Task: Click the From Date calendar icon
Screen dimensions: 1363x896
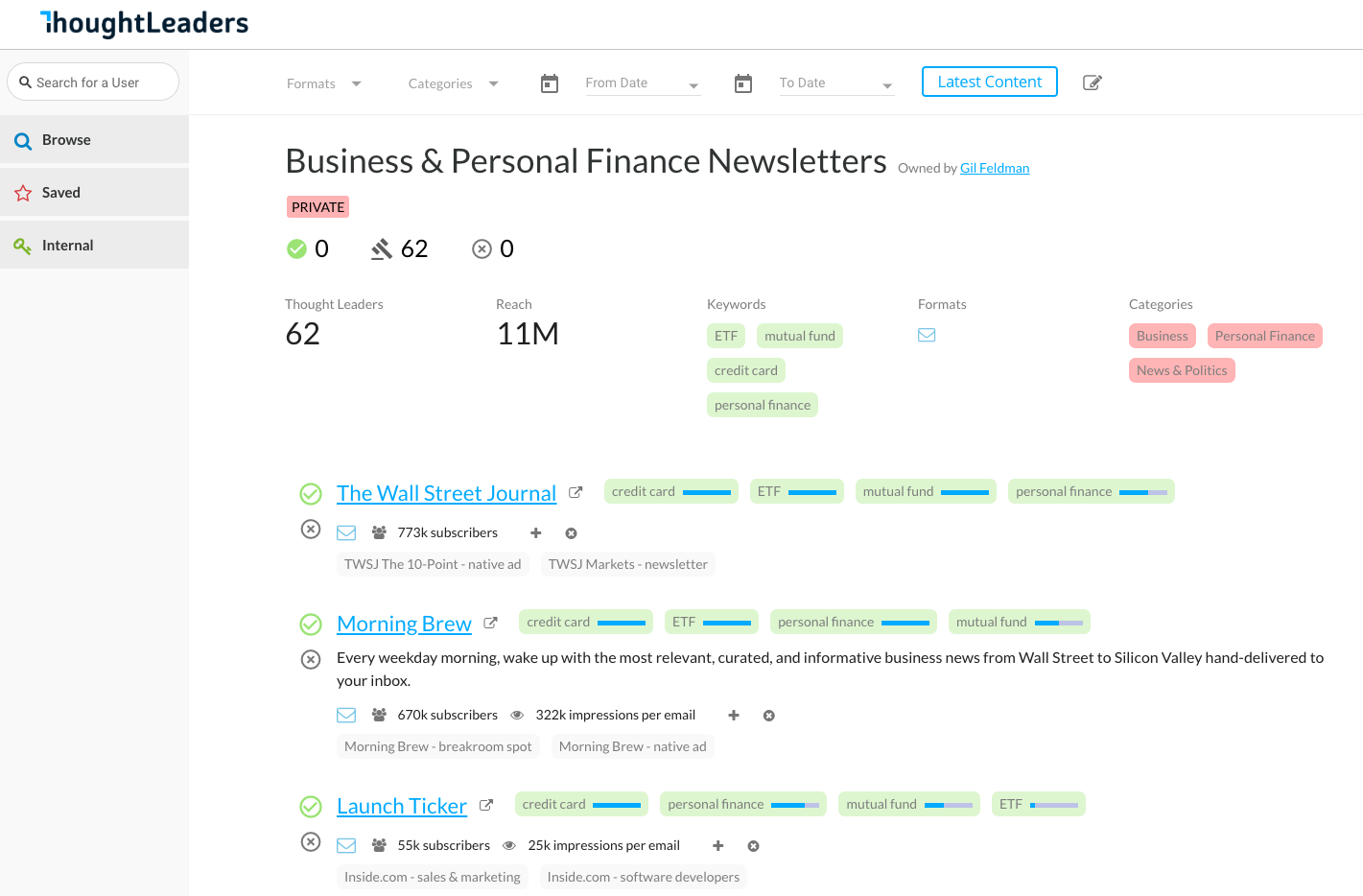Action: 550,83
